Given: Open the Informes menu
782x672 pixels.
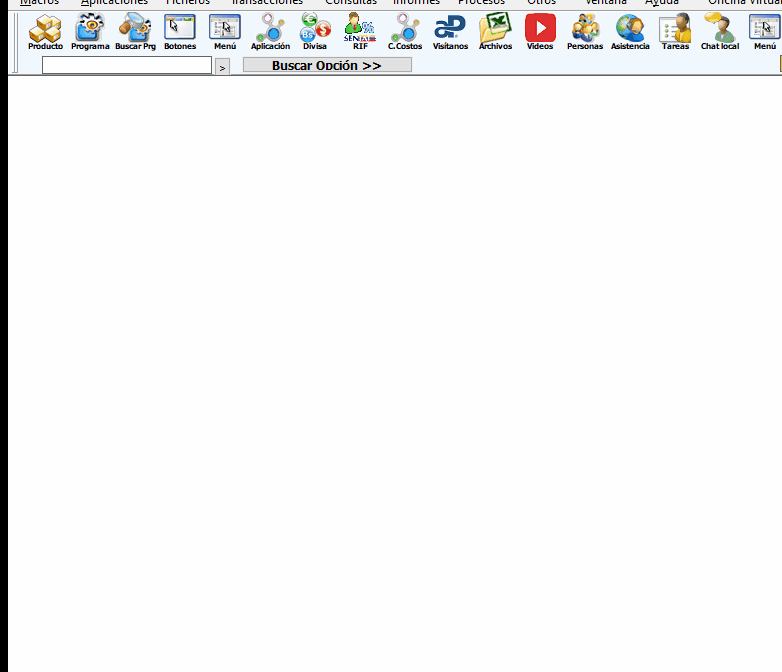Looking at the screenshot, I should (x=416, y=3).
